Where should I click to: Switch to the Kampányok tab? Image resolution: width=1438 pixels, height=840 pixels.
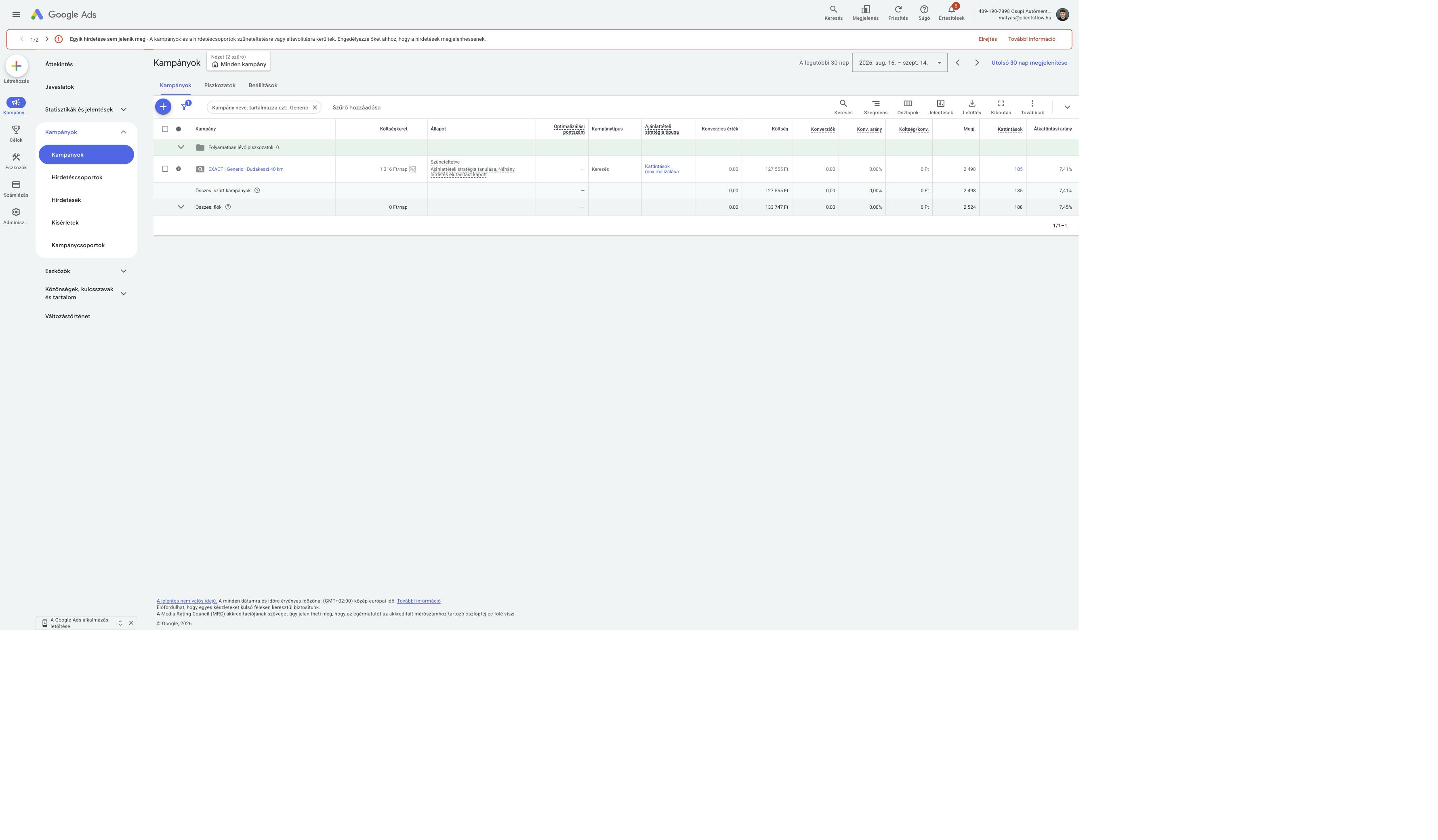click(175, 85)
